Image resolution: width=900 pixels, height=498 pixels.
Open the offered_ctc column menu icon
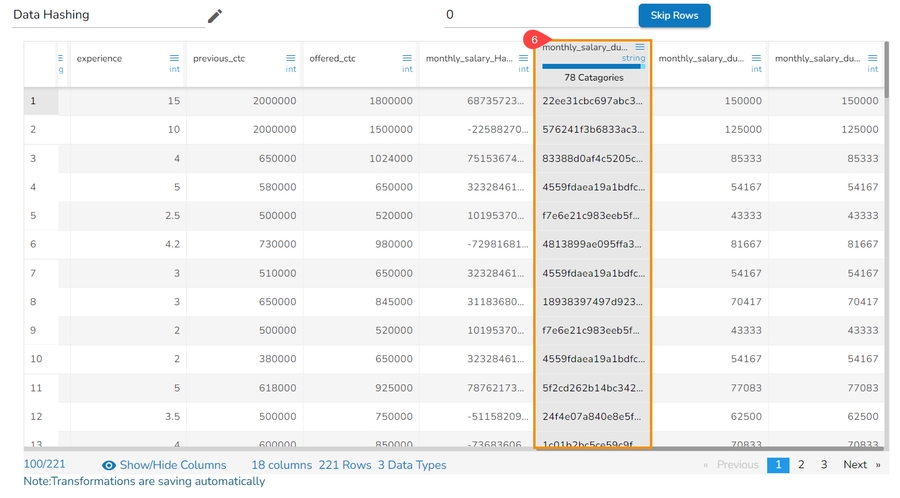[407, 58]
